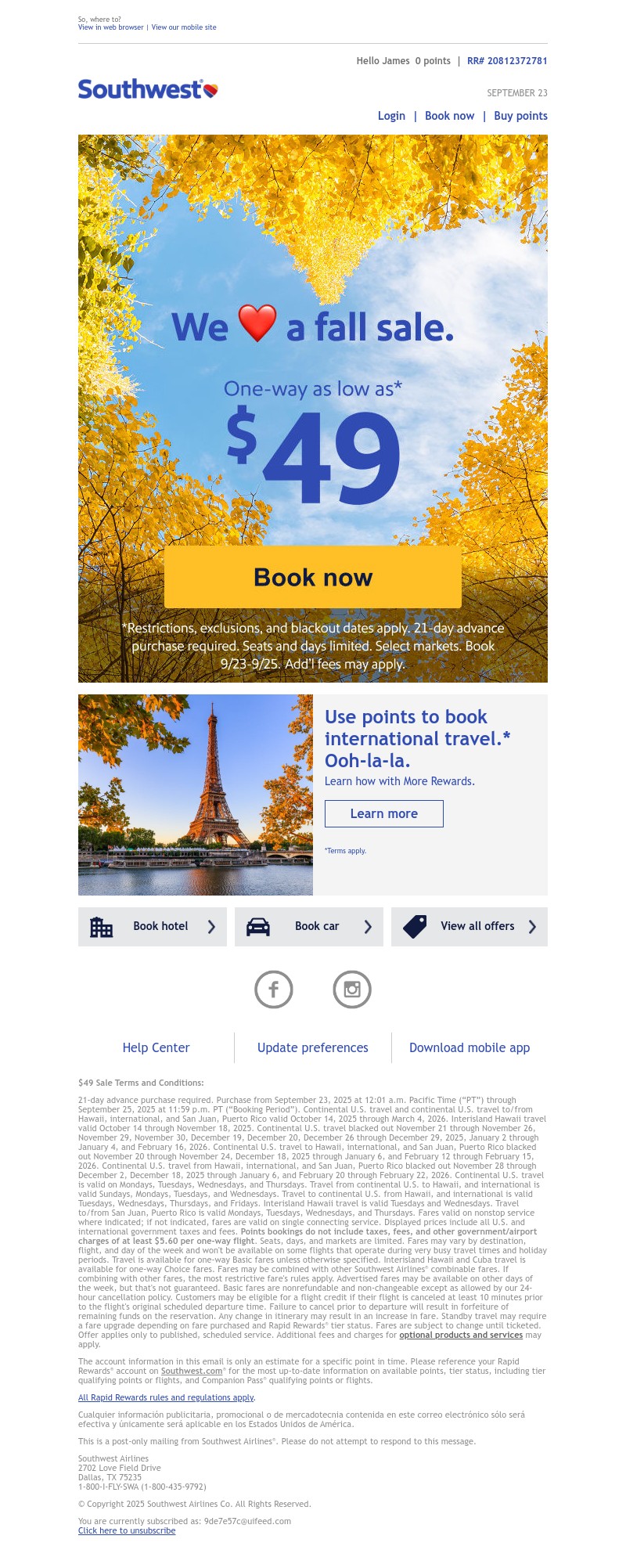Expand the Book car chevron arrow
The height and width of the screenshot is (1568, 626).
tap(368, 927)
